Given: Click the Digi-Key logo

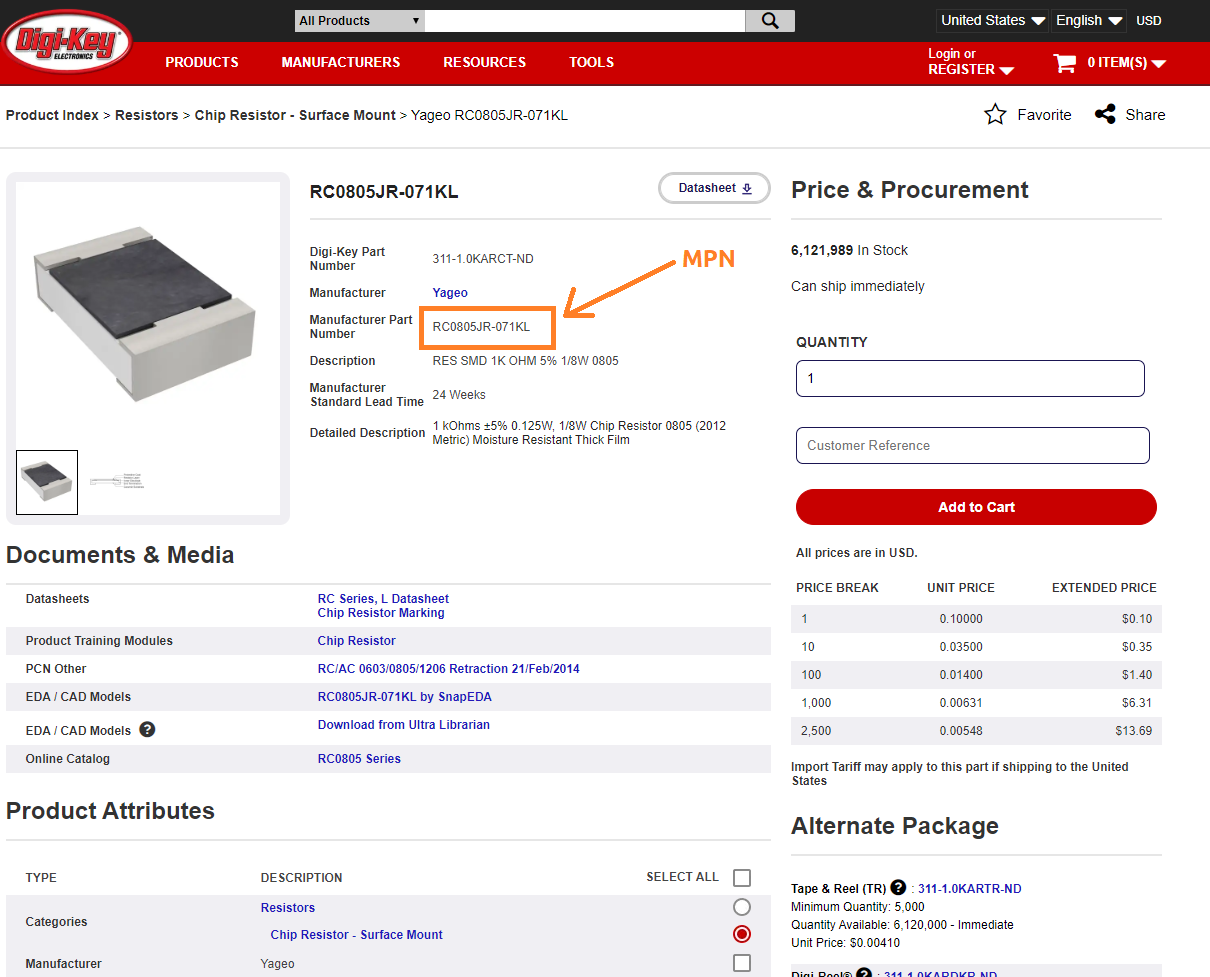Looking at the screenshot, I should (x=67, y=42).
